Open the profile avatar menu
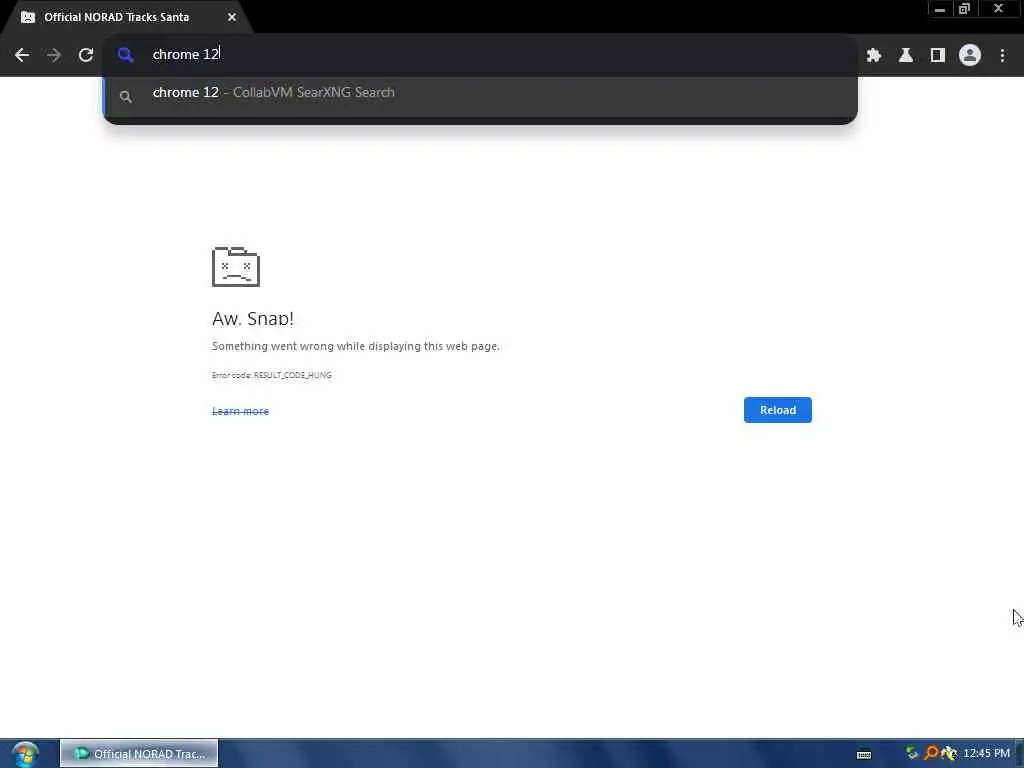1024x768 pixels. tap(970, 56)
